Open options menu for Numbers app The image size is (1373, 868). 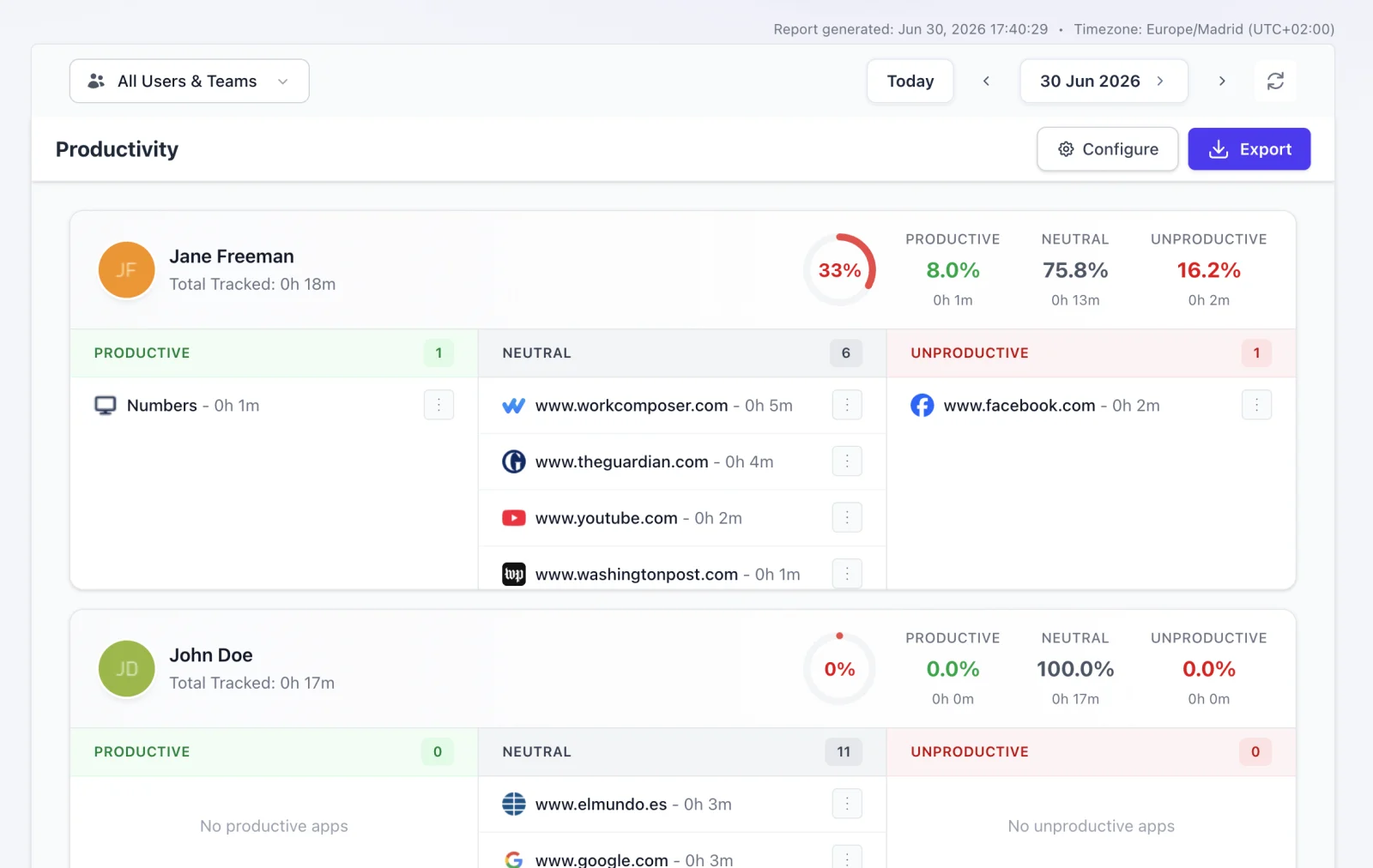(x=439, y=405)
